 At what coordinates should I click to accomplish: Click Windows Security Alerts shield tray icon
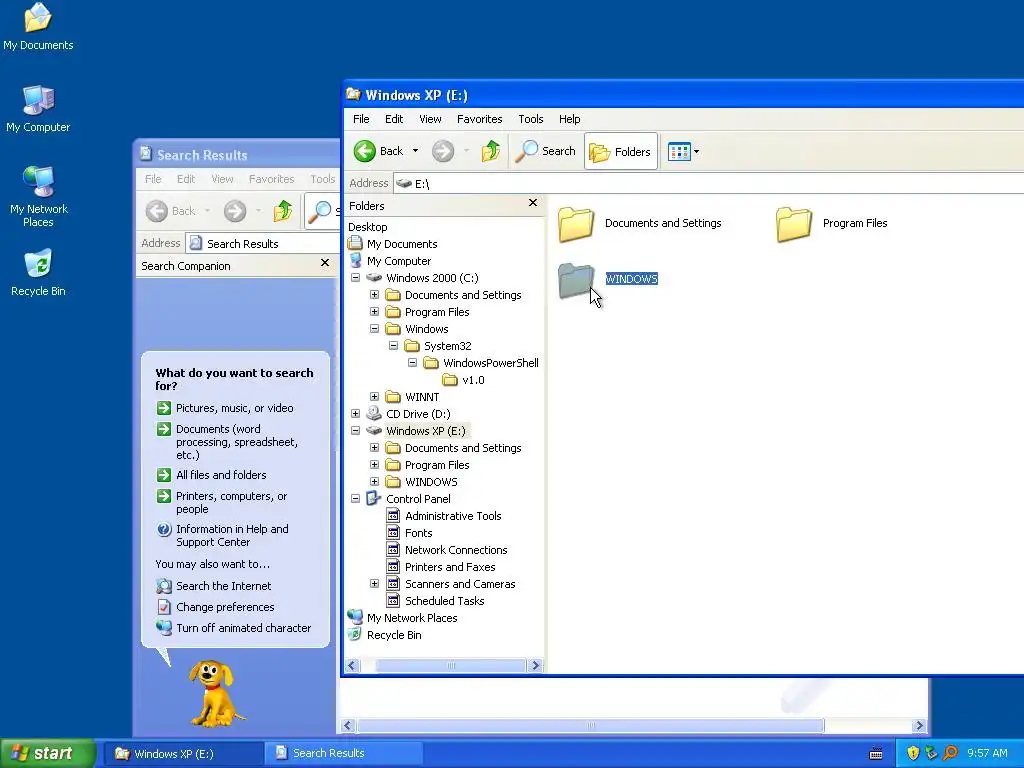[913, 753]
